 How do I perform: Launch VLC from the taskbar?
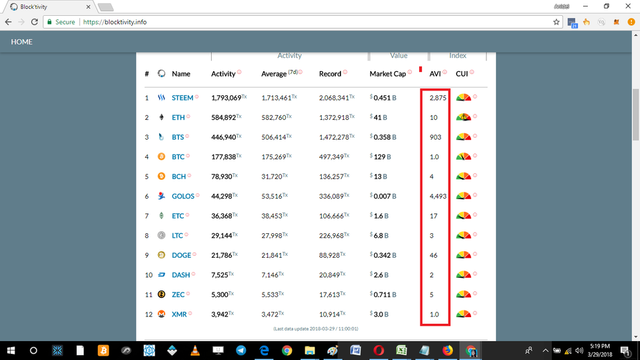point(195,351)
